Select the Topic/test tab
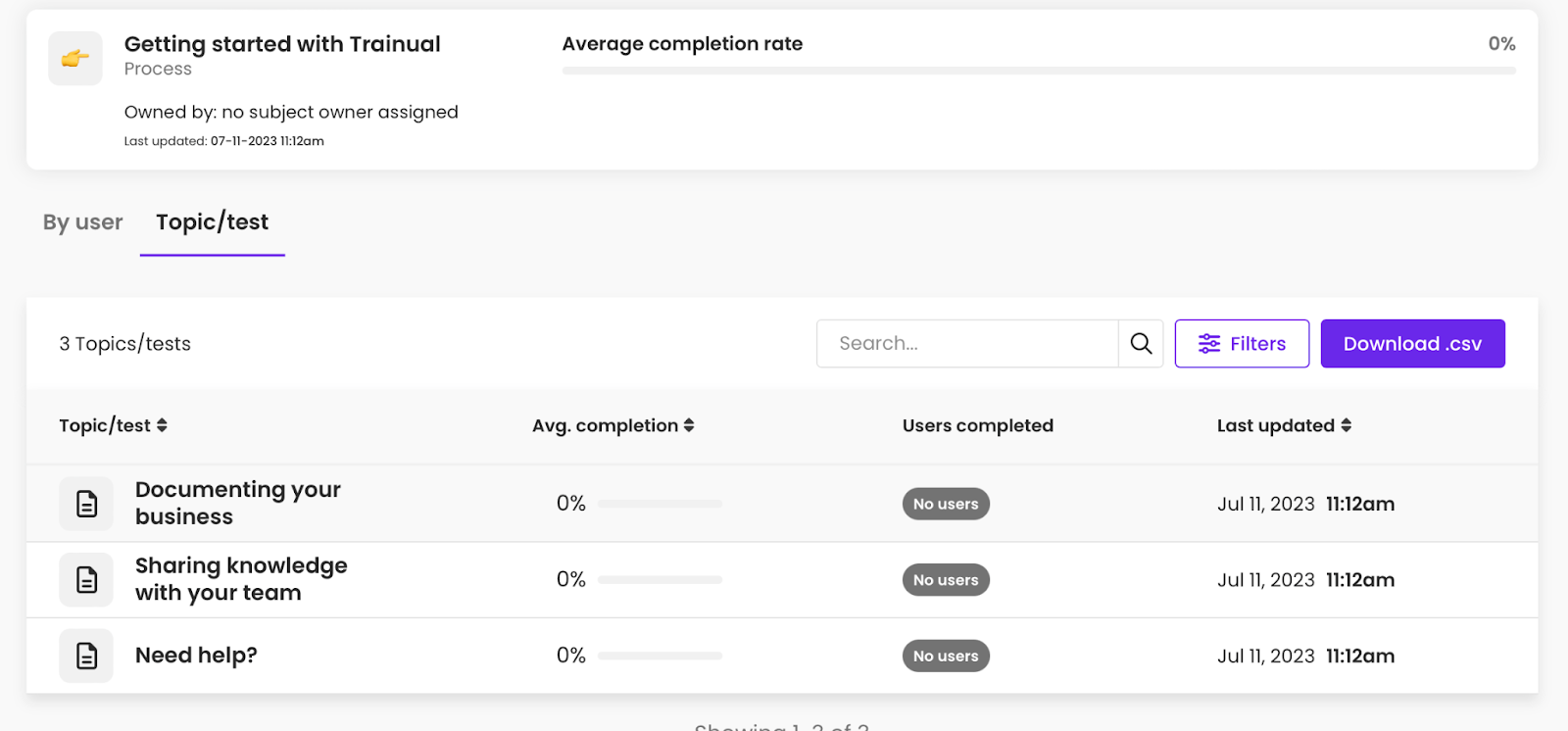Viewport: 1568px width, 731px height. 213,222
